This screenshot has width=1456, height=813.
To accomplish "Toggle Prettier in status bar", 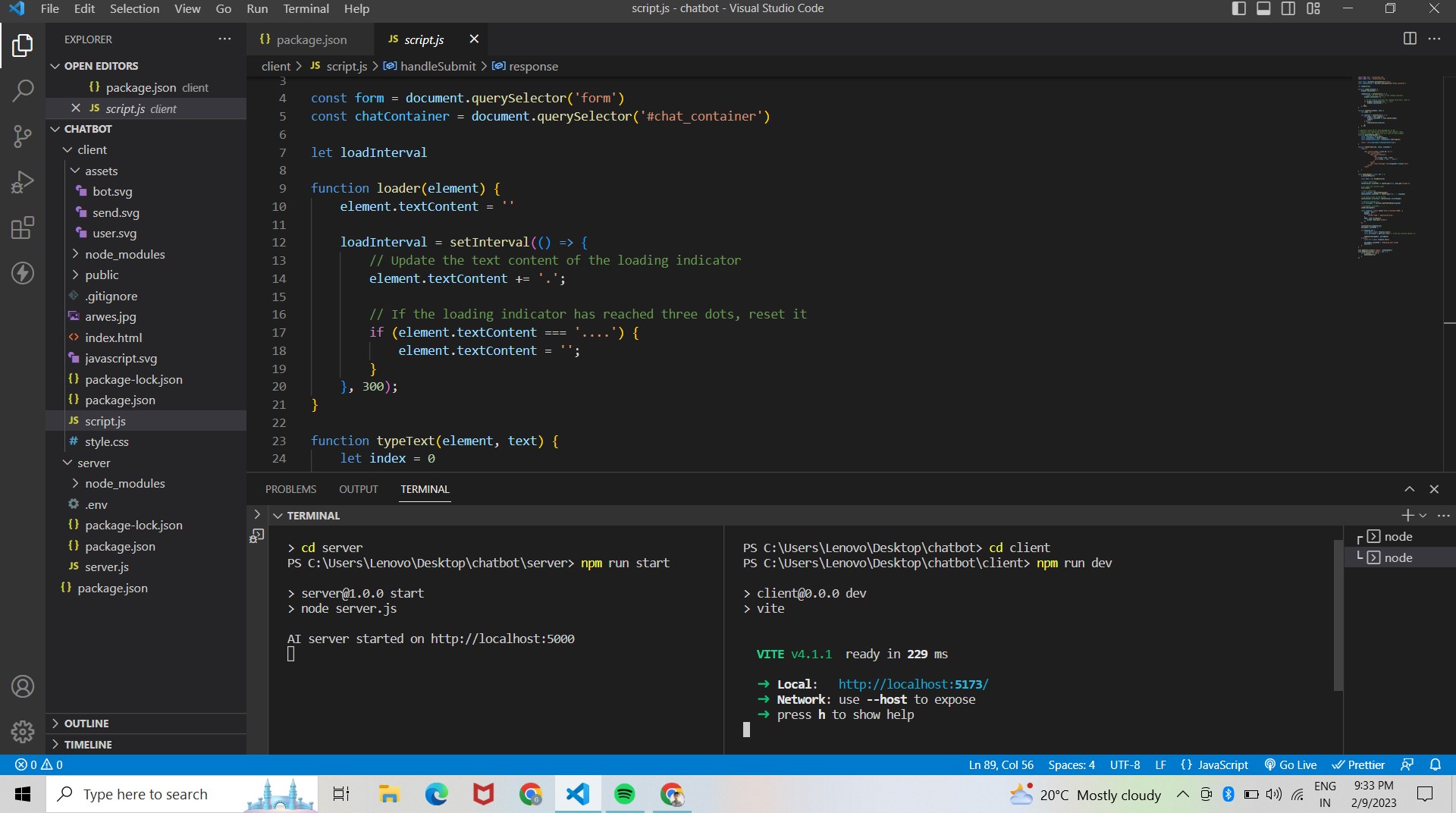I will pos(1358,764).
